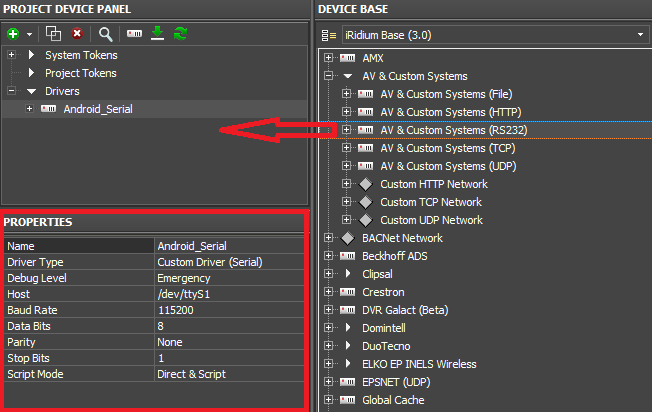Click Driver Type value Custom Driver (Serial)
The image size is (652, 412).
coord(230,262)
